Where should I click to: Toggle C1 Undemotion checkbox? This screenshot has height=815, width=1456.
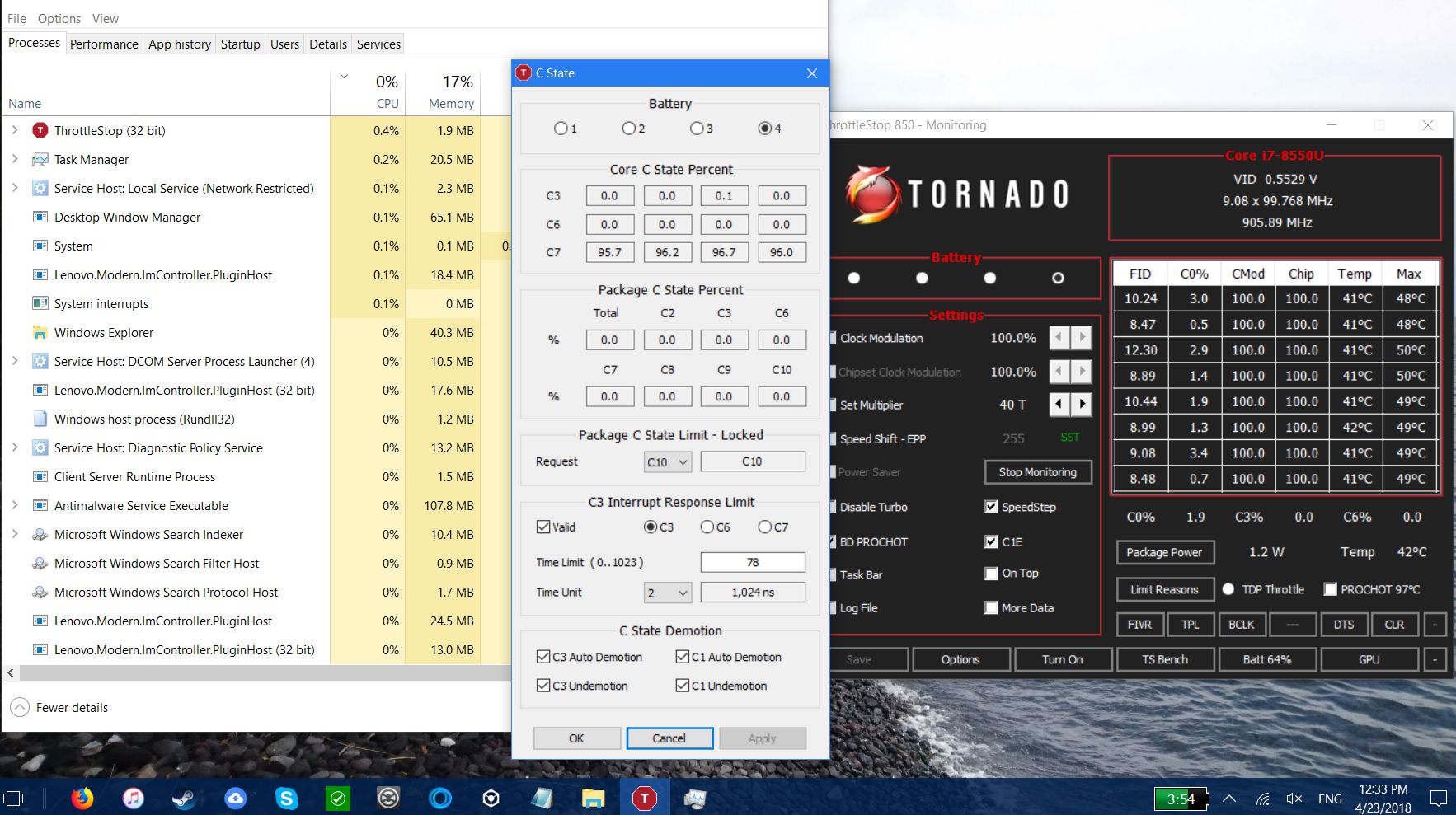(683, 686)
